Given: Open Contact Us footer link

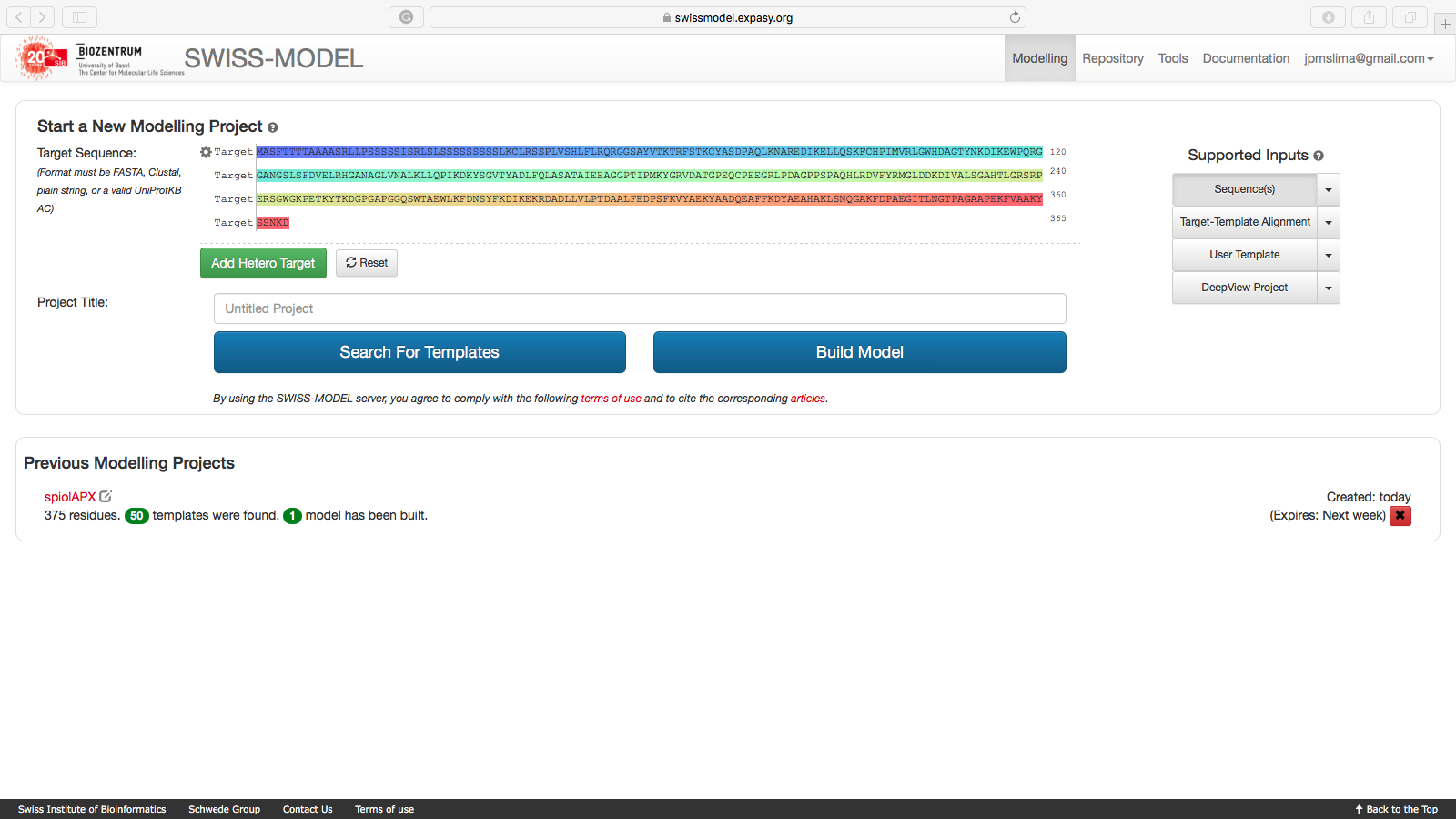Looking at the screenshot, I should [308, 809].
